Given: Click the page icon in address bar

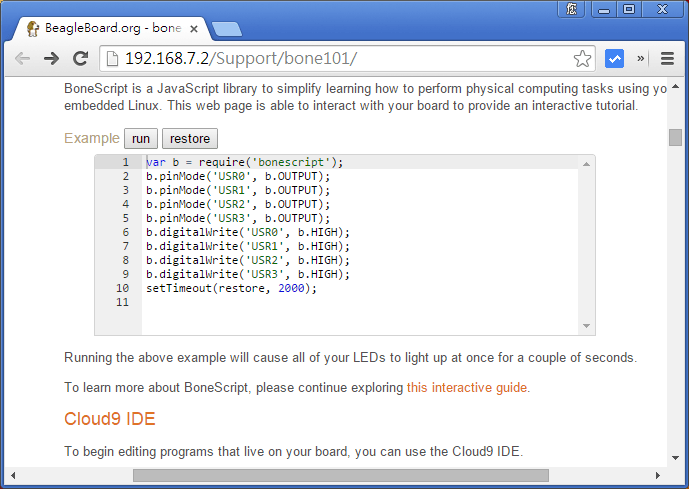Looking at the screenshot, I should (112, 58).
